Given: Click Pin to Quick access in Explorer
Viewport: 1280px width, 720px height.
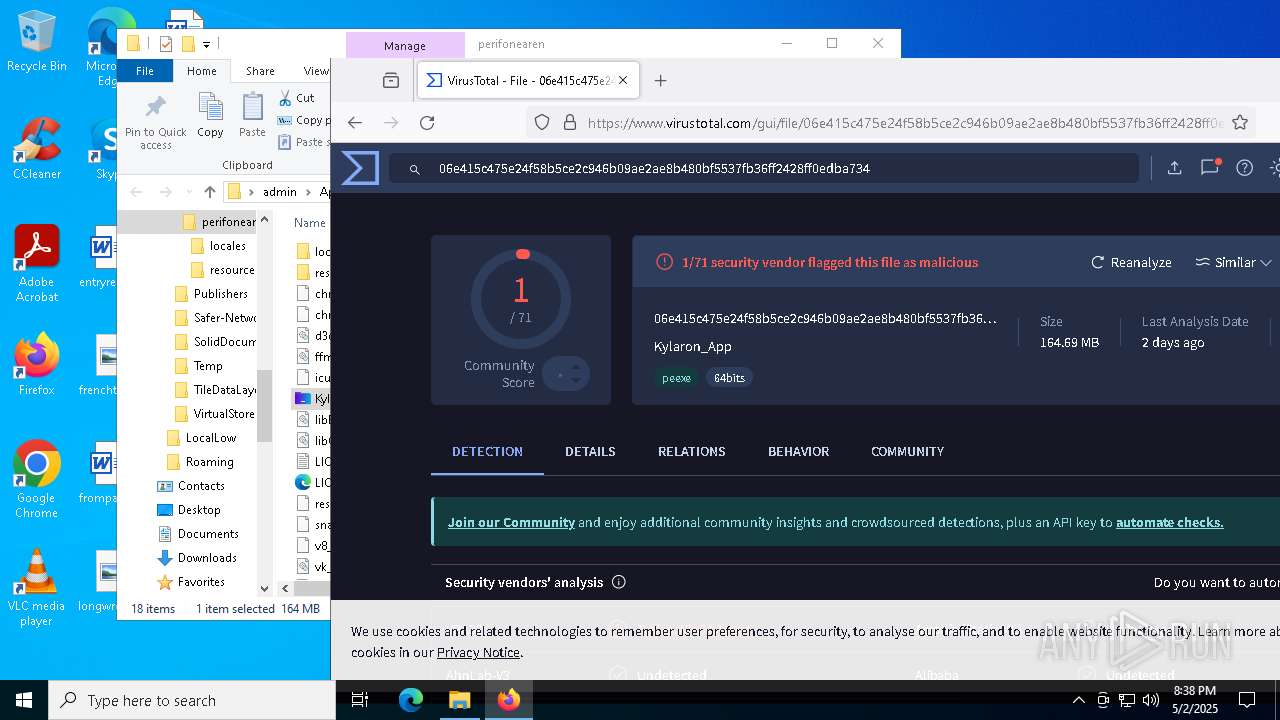Looking at the screenshot, I should coord(156,122).
